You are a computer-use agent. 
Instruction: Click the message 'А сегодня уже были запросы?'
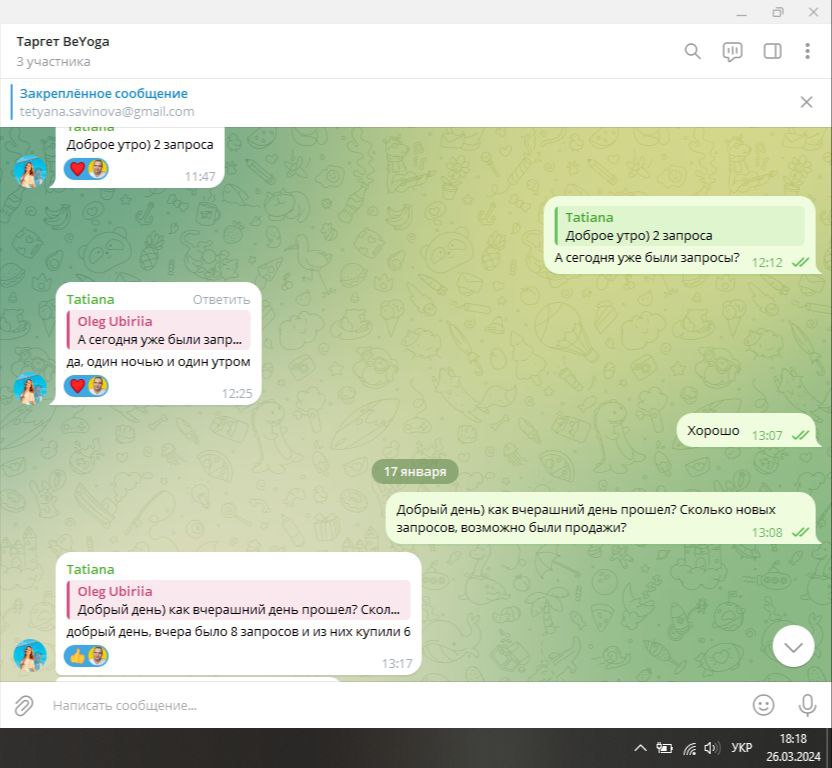coord(647,258)
